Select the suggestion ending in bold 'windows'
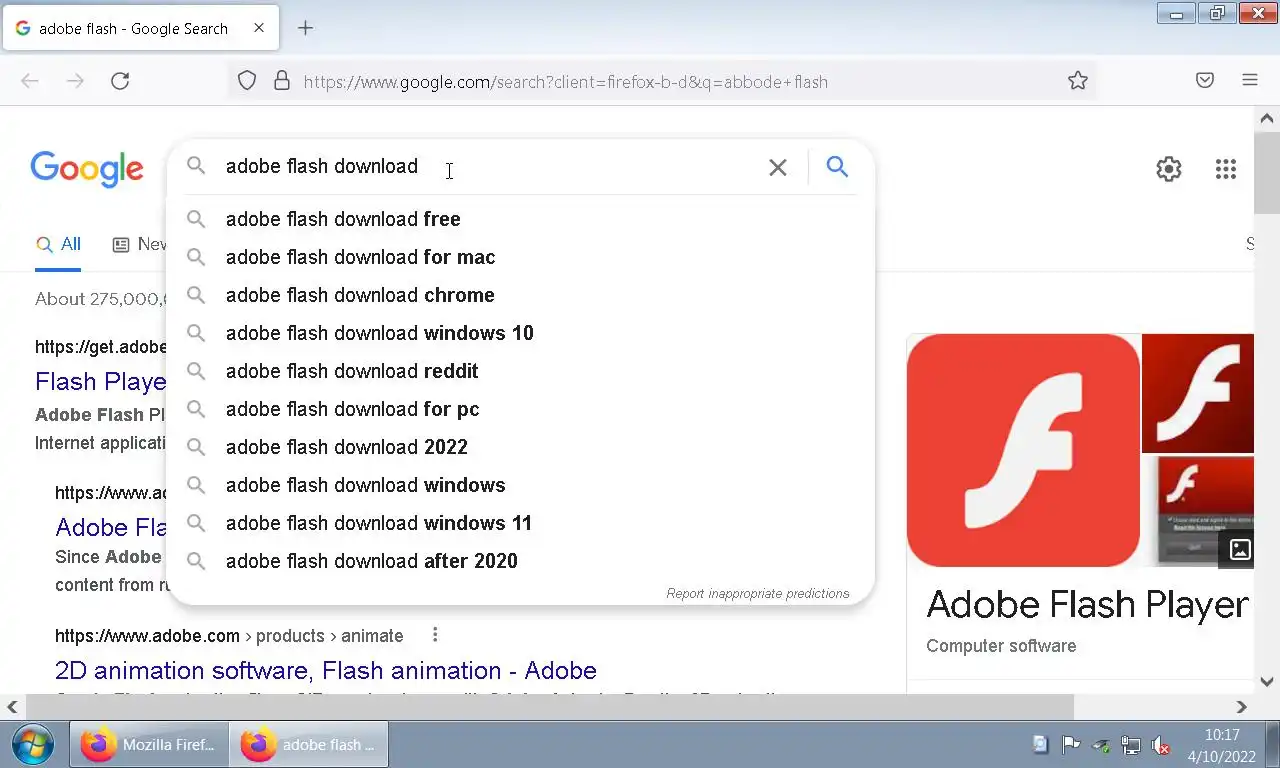This screenshot has width=1280, height=768. [520, 485]
